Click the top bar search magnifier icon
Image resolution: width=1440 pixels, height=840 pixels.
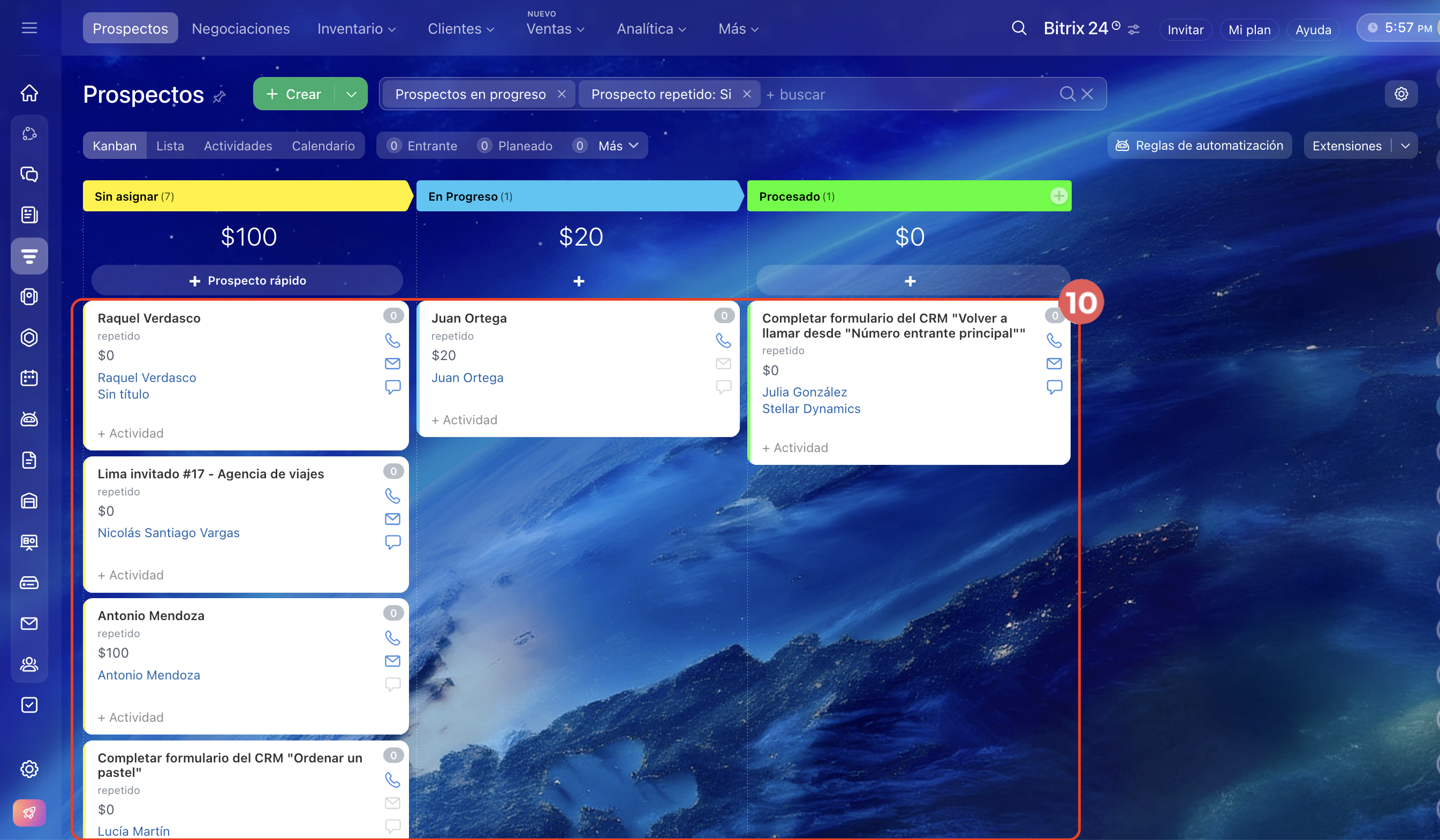pos(1019,28)
